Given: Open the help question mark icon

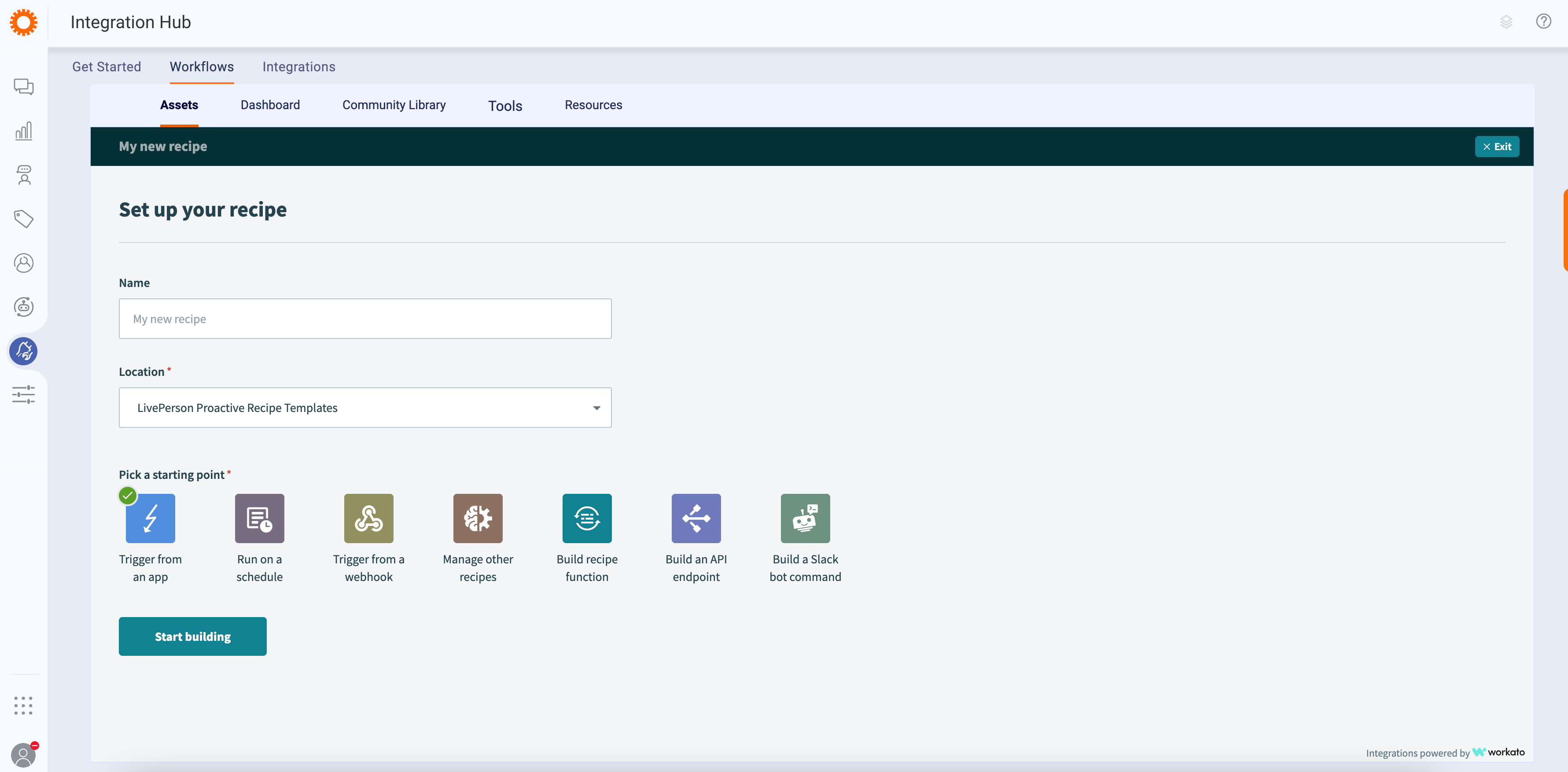Looking at the screenshot, I should tap(1544, 21).
